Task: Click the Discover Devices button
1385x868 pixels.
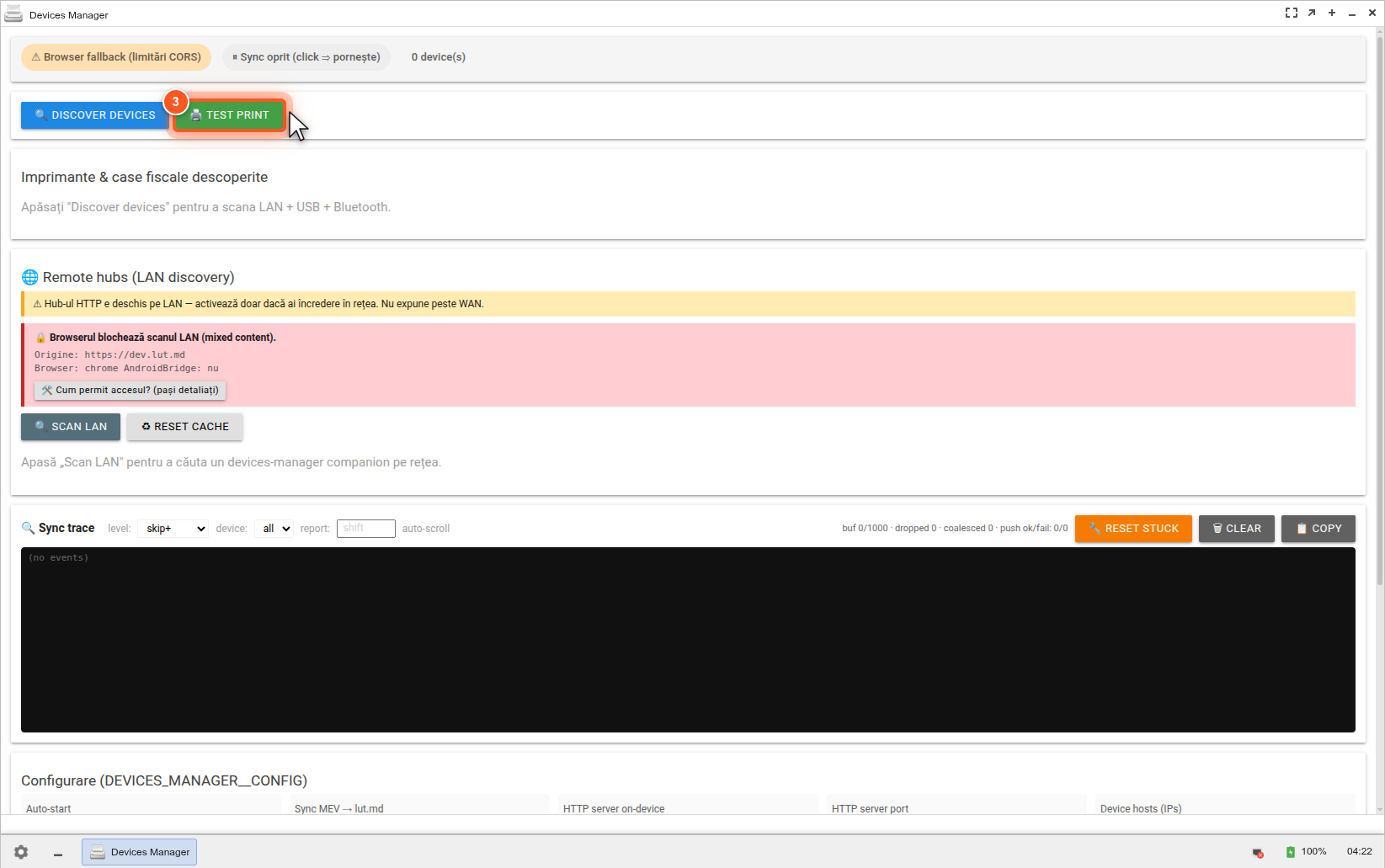Action: (x=95, y=115)
